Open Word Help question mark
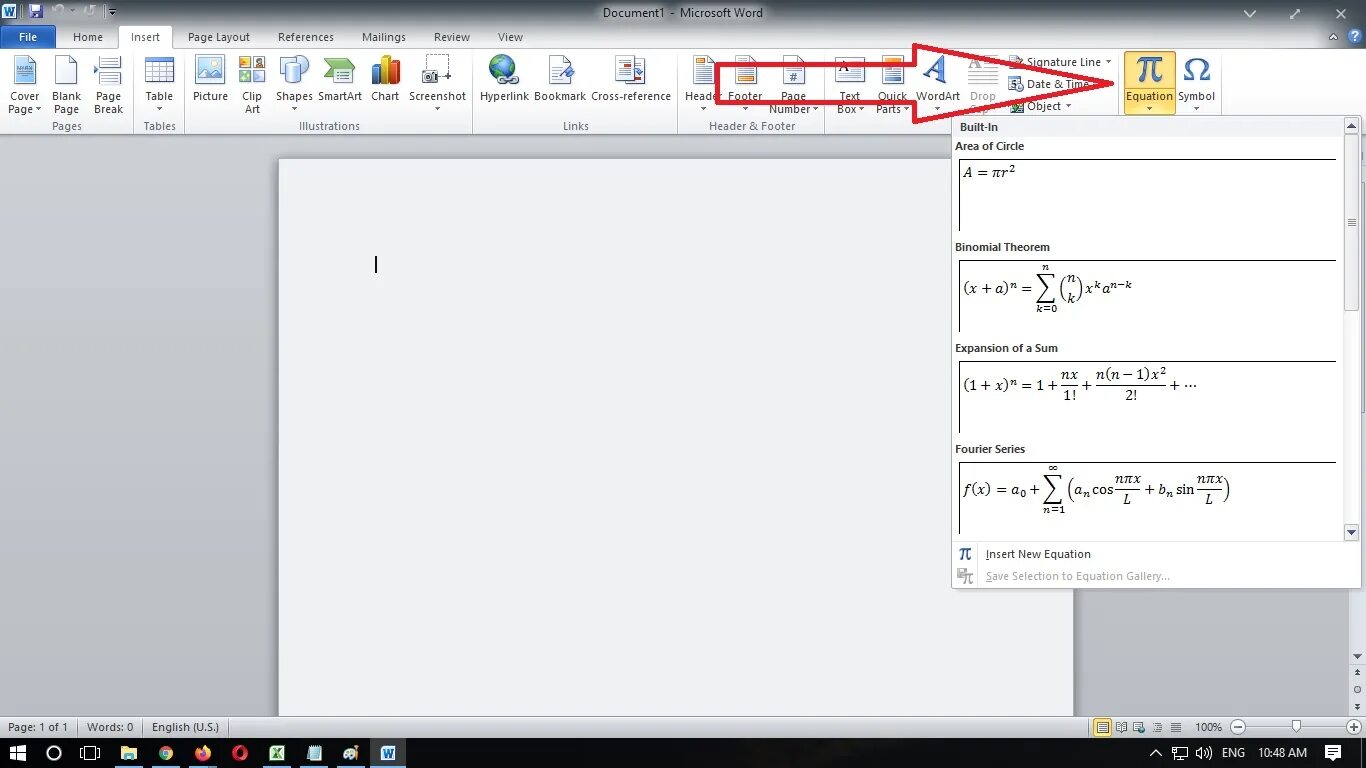This screenshot has width=1366, height=768. coord(1355,36)
